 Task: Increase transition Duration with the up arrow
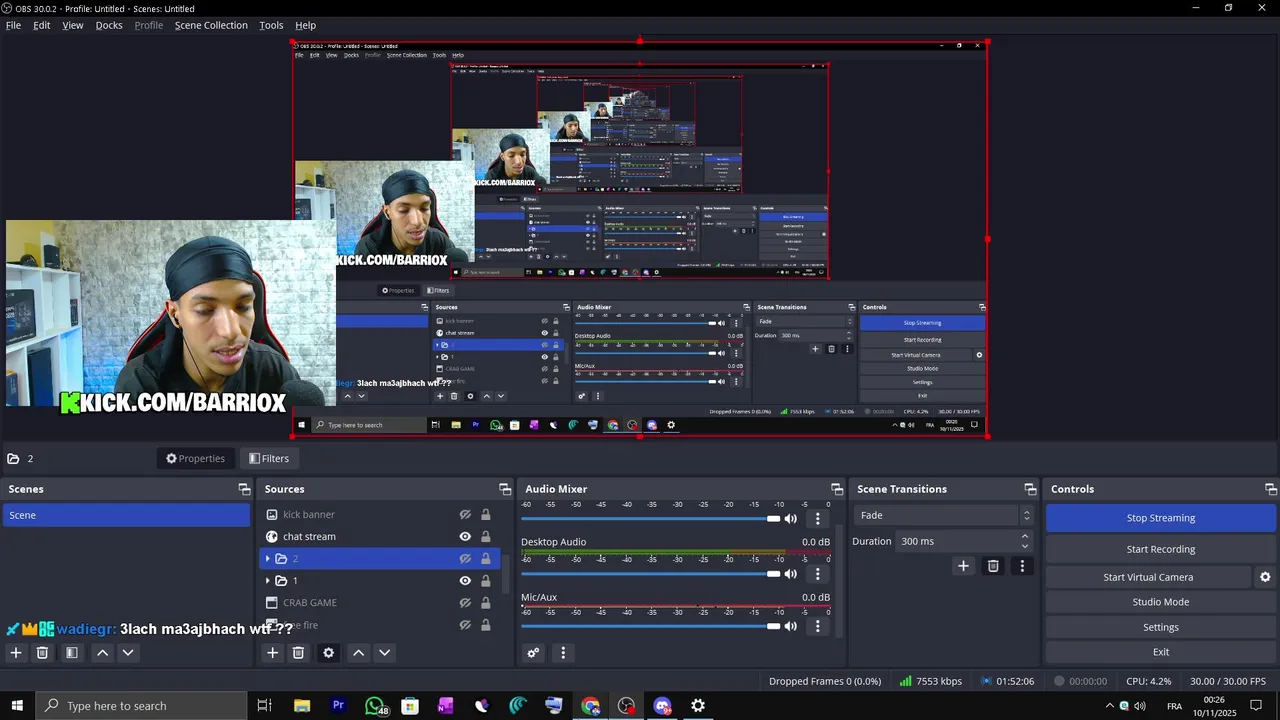point(1024,537)
